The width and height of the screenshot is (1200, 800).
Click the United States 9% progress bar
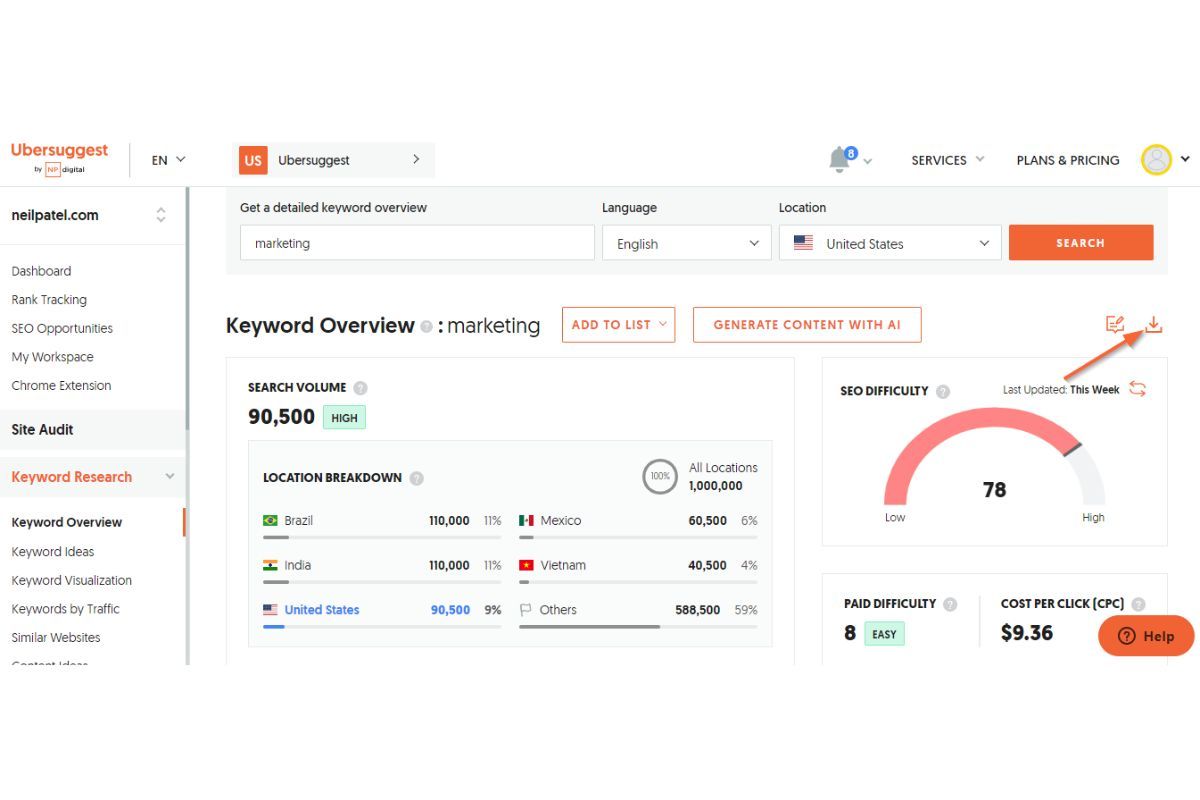point(382,627)
